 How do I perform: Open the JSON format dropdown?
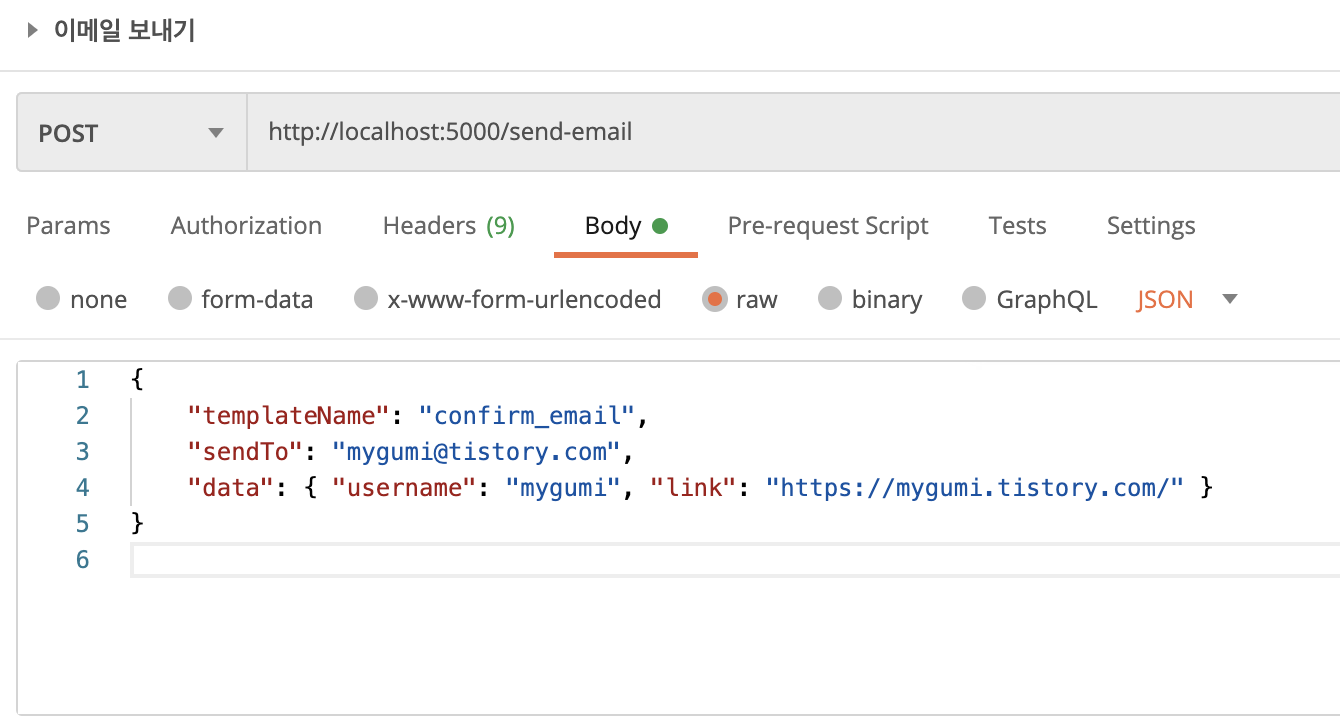pyautogui.click(x=1187, y=299)
